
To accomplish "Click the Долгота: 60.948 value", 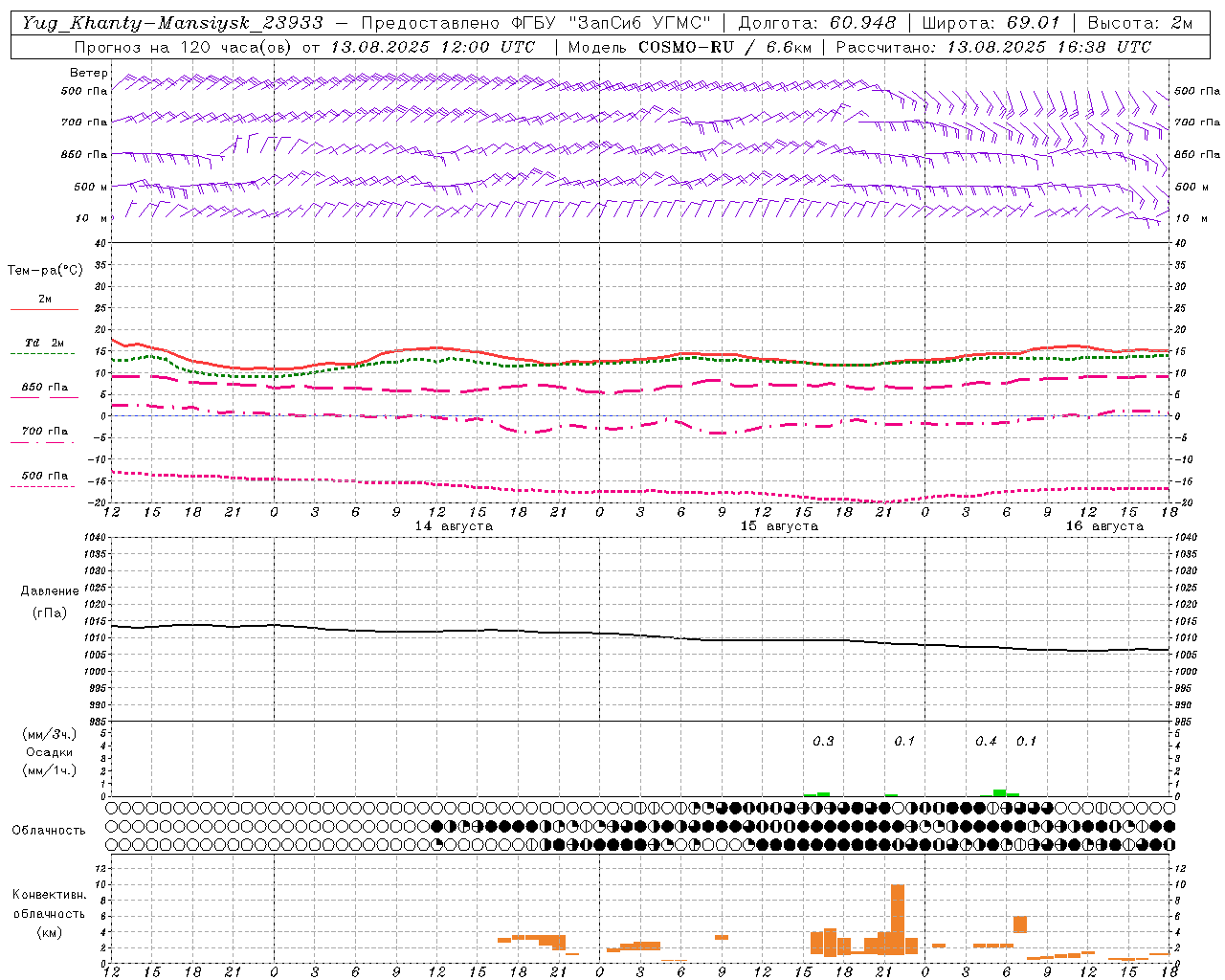I will (x=817, y=22).
